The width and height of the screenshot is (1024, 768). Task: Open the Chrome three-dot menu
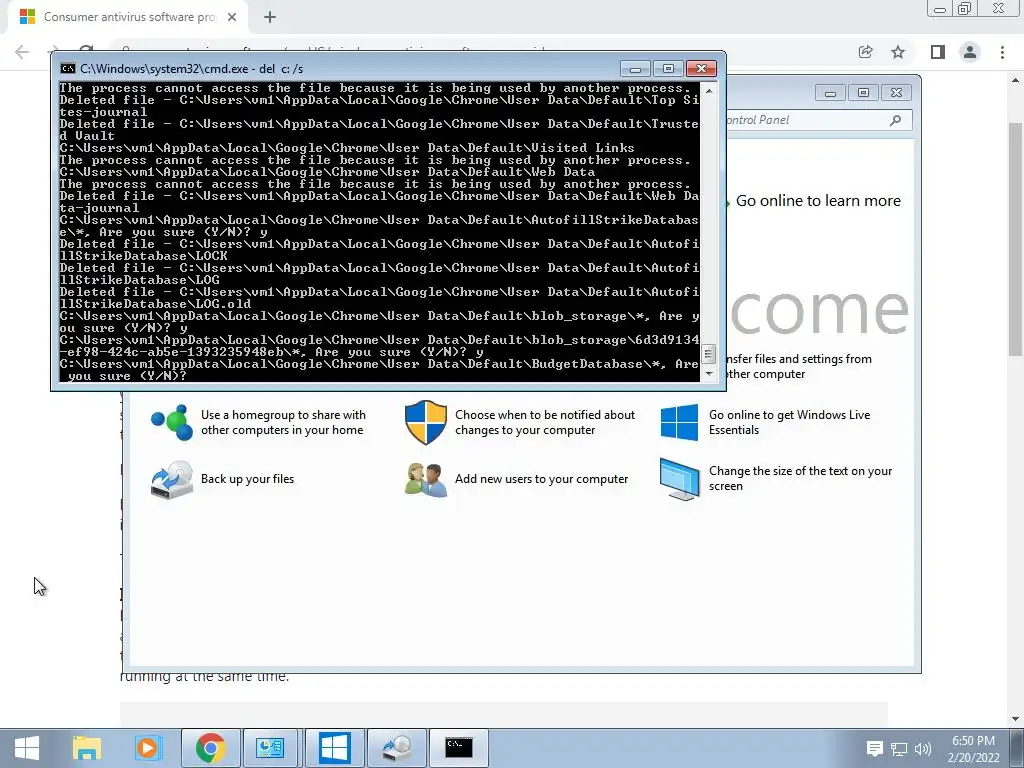click(x=1002, y=52)
